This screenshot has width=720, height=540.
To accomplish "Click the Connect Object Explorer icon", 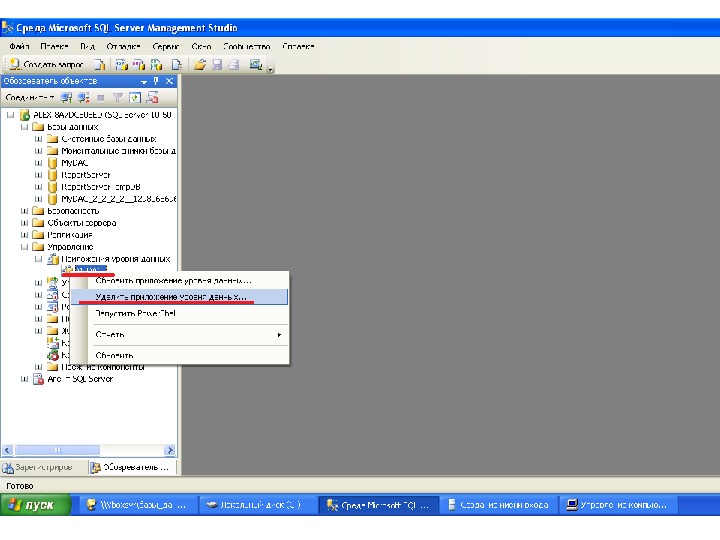I will (x=67, y=97).
